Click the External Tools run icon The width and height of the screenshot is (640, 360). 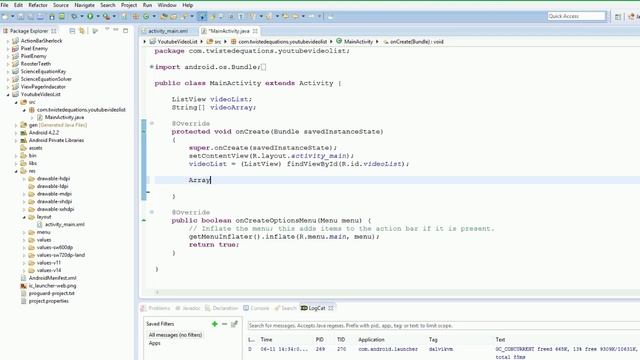tap(107, 16)
